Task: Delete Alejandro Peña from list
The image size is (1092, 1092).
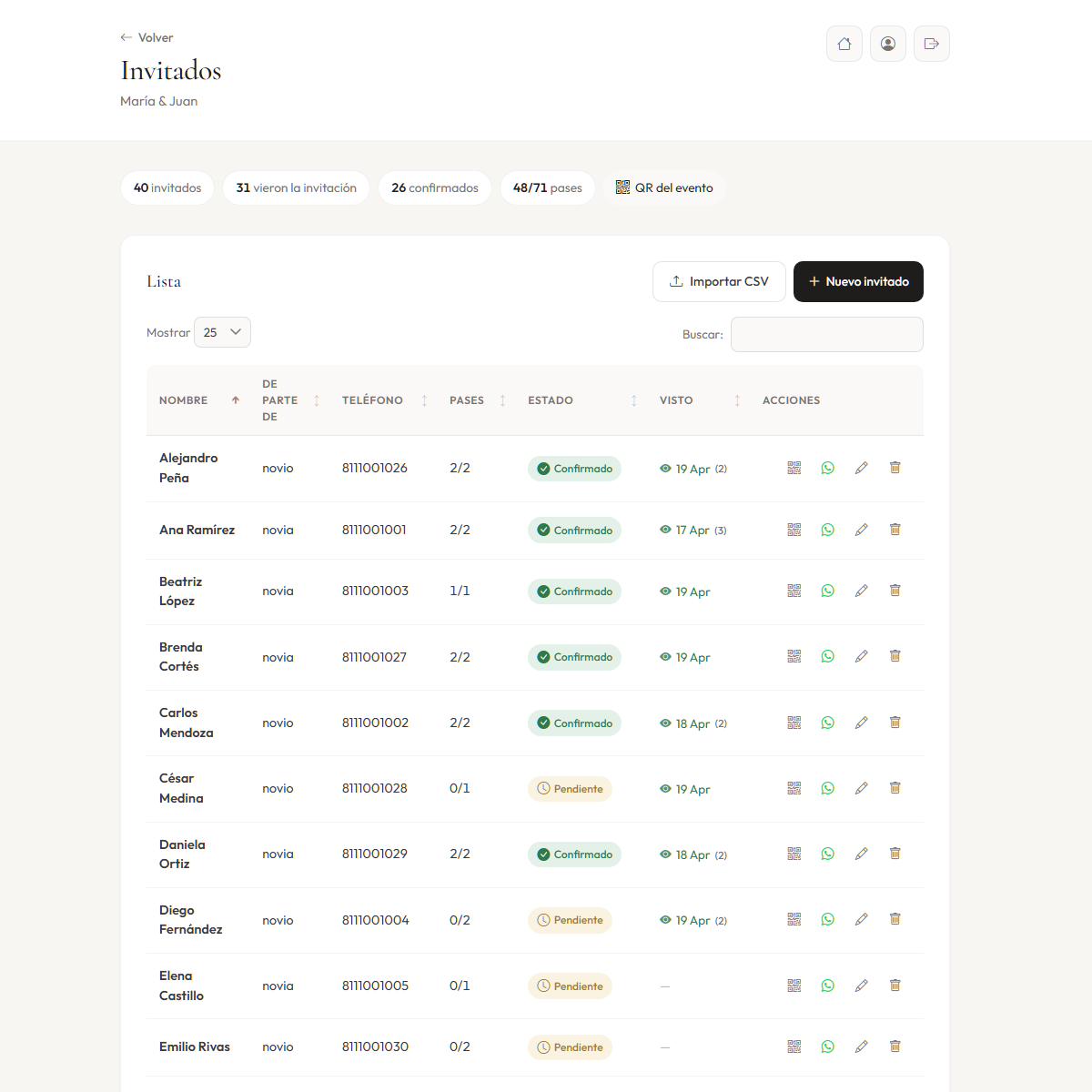Action: pyautogui.click(x=895, y=468)
